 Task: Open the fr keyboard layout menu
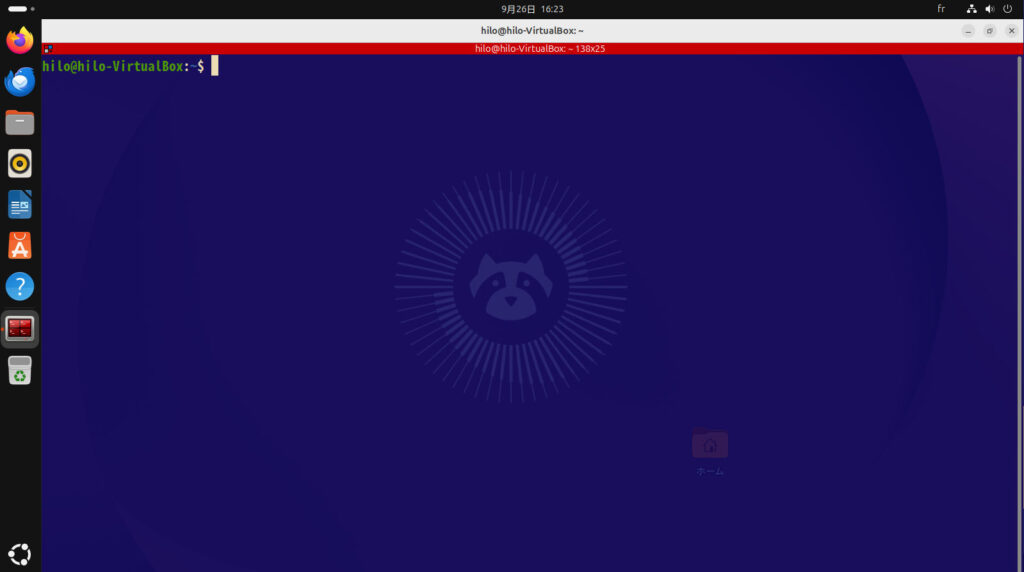pos(941,8)
